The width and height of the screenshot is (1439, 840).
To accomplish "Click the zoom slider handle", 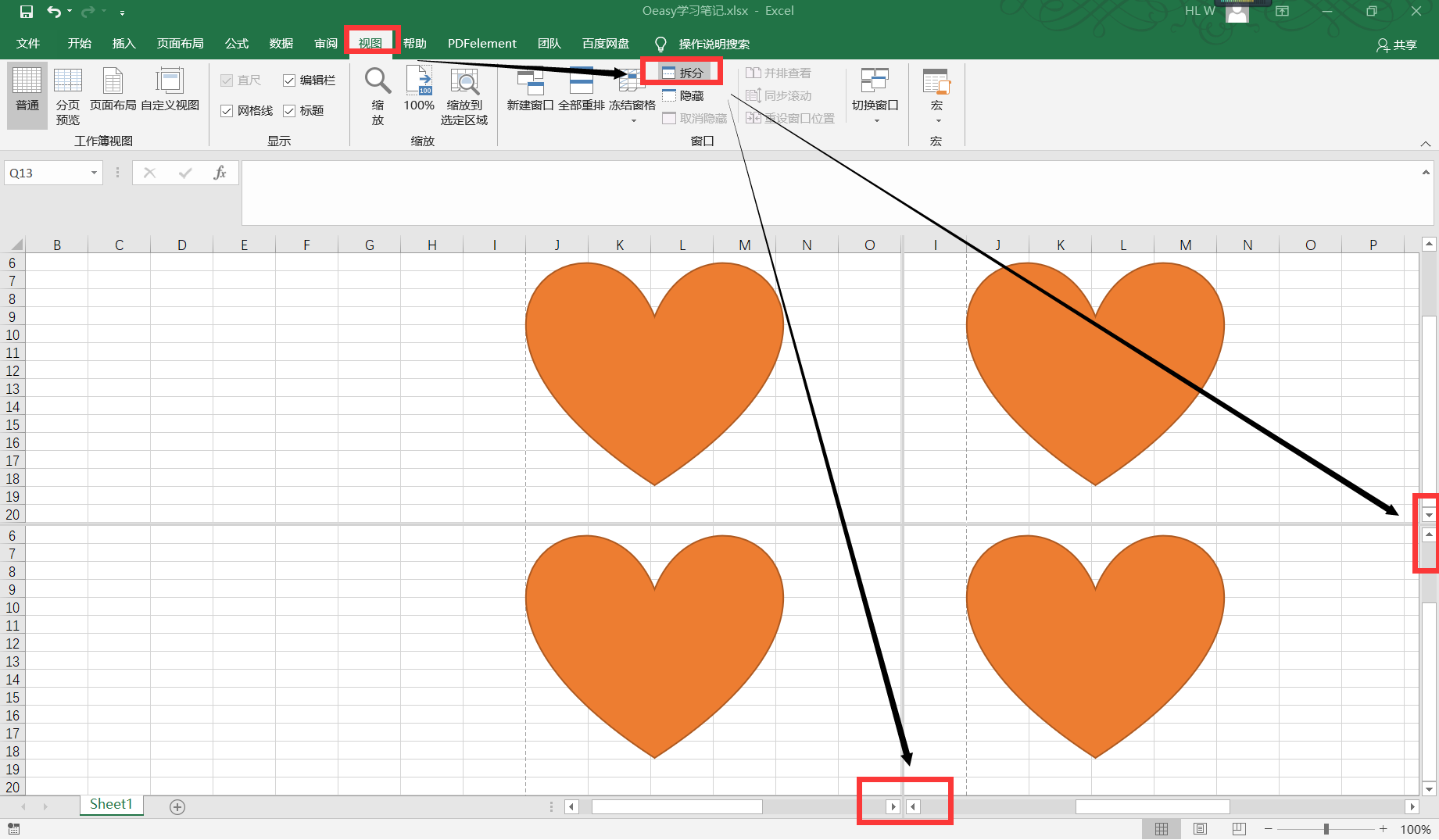I will [x=1326, y=829].
